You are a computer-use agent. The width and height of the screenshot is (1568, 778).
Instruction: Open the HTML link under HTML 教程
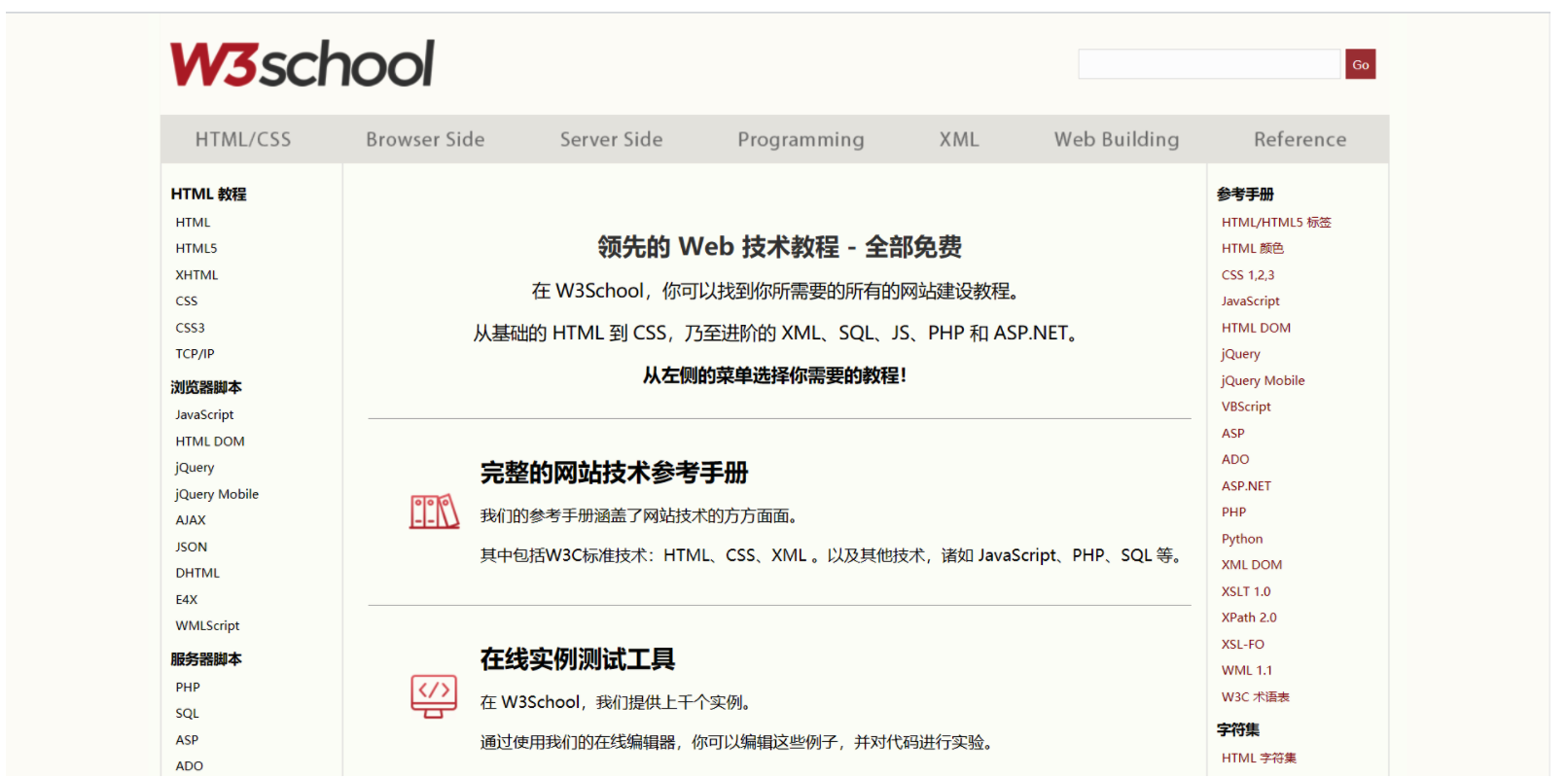point(193,223)
